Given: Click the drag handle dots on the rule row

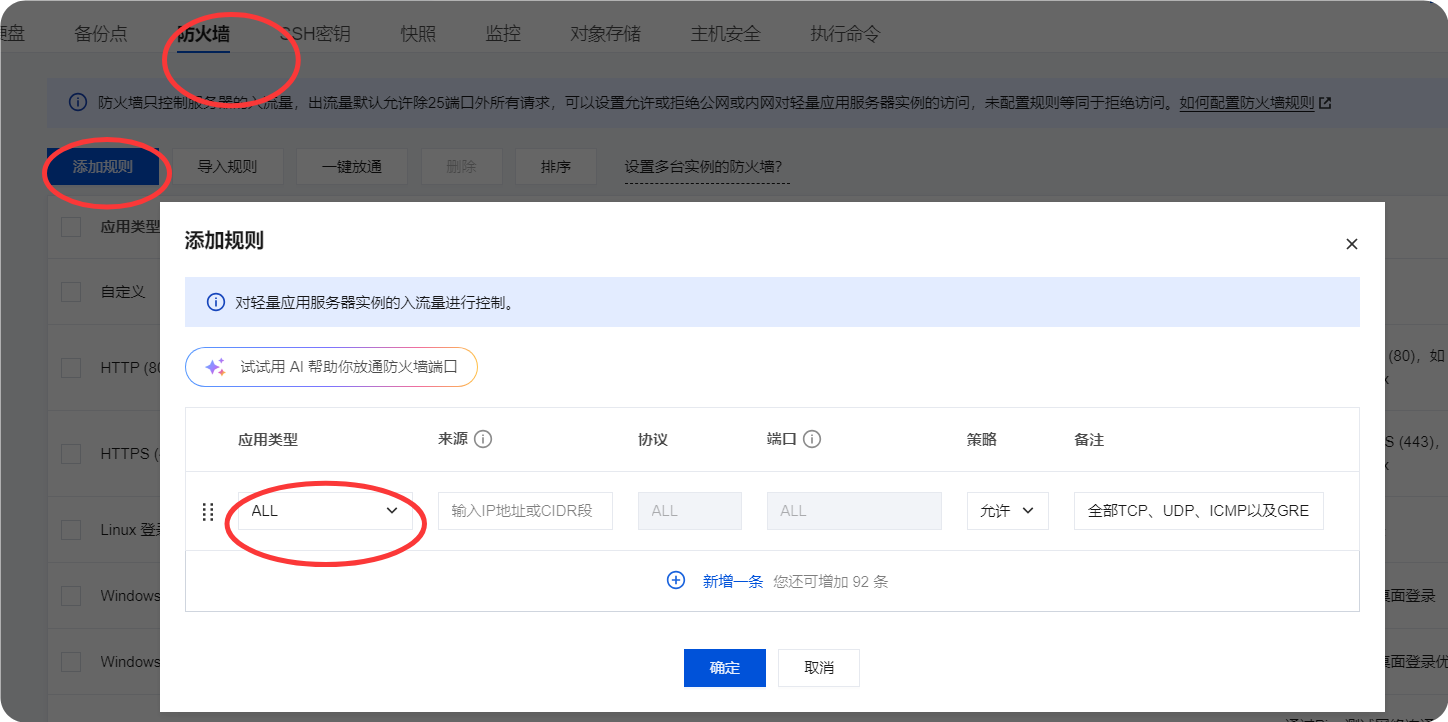Looking at the screenshot, I should tap(208, 511).
